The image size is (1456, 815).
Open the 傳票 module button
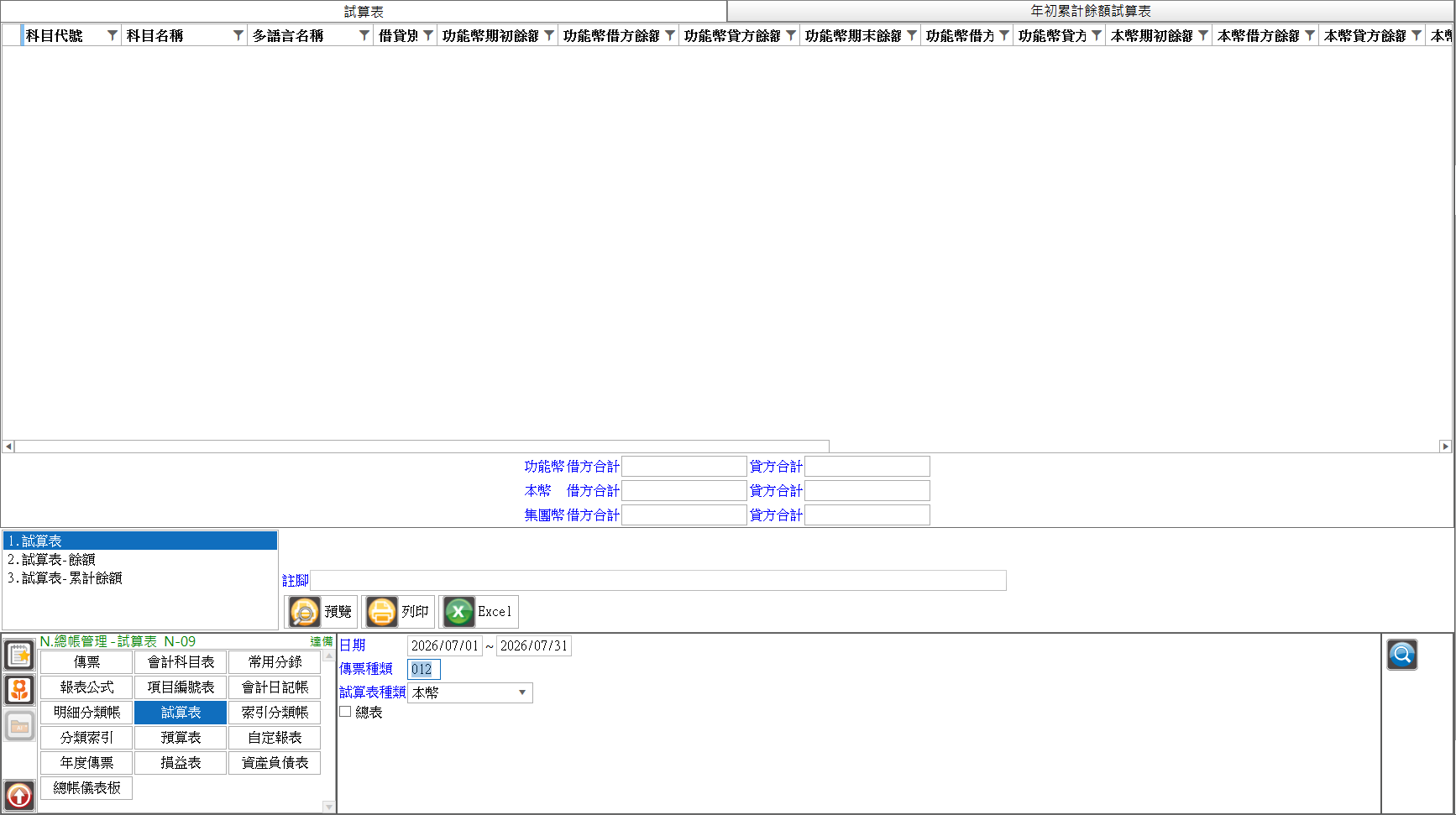(86, 662)
